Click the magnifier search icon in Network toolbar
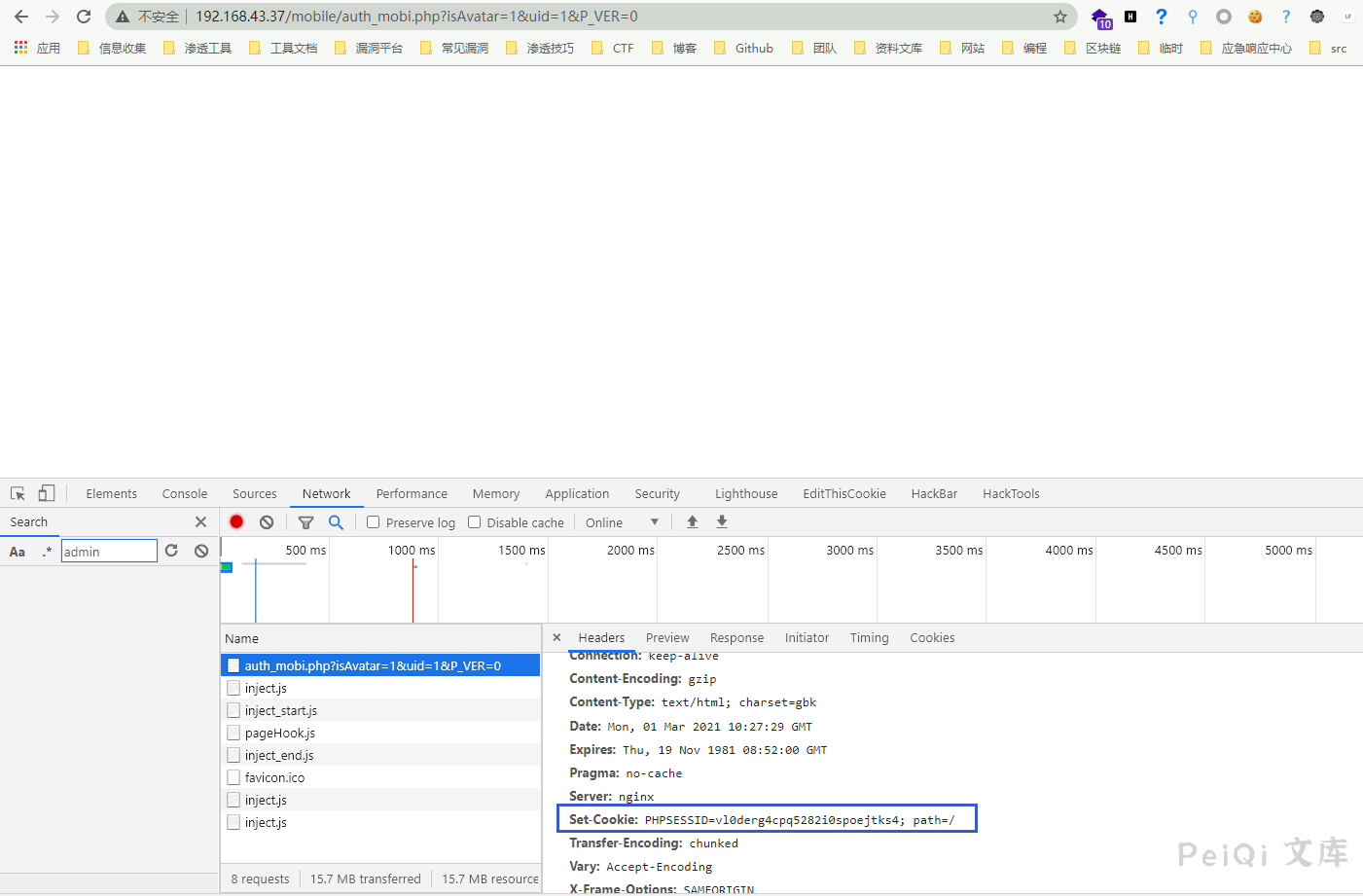The image size is (1363, 896). 336,522
